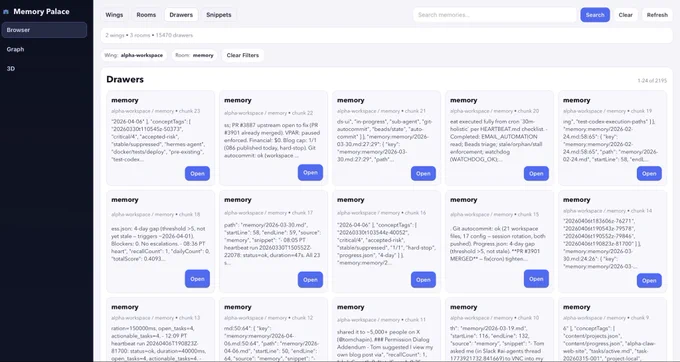Open the chunk 23 memory drawer
This screenshot has height=362, width=680.
(x=197, y=173)
